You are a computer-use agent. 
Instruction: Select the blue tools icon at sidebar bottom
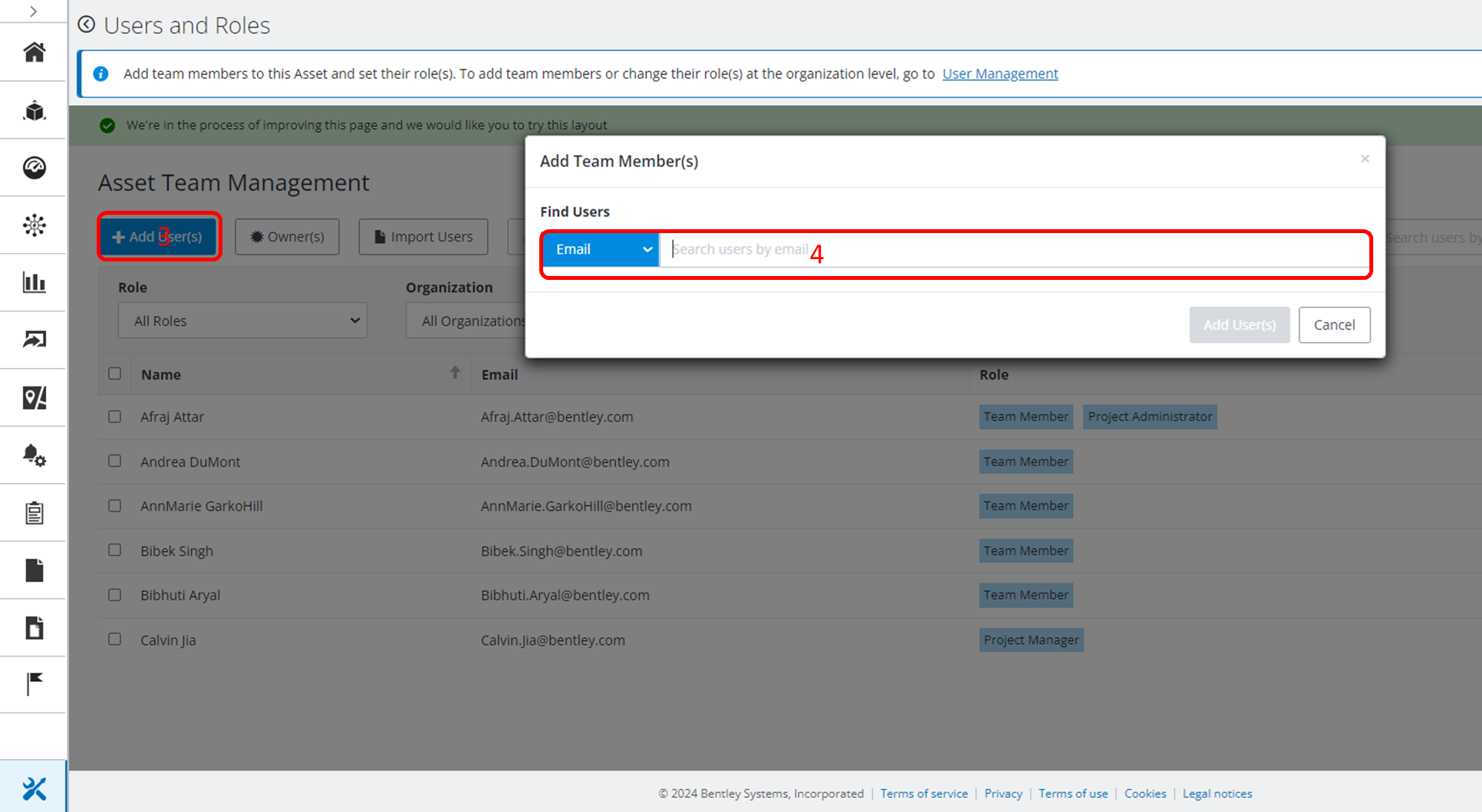(x=34, y=787)
